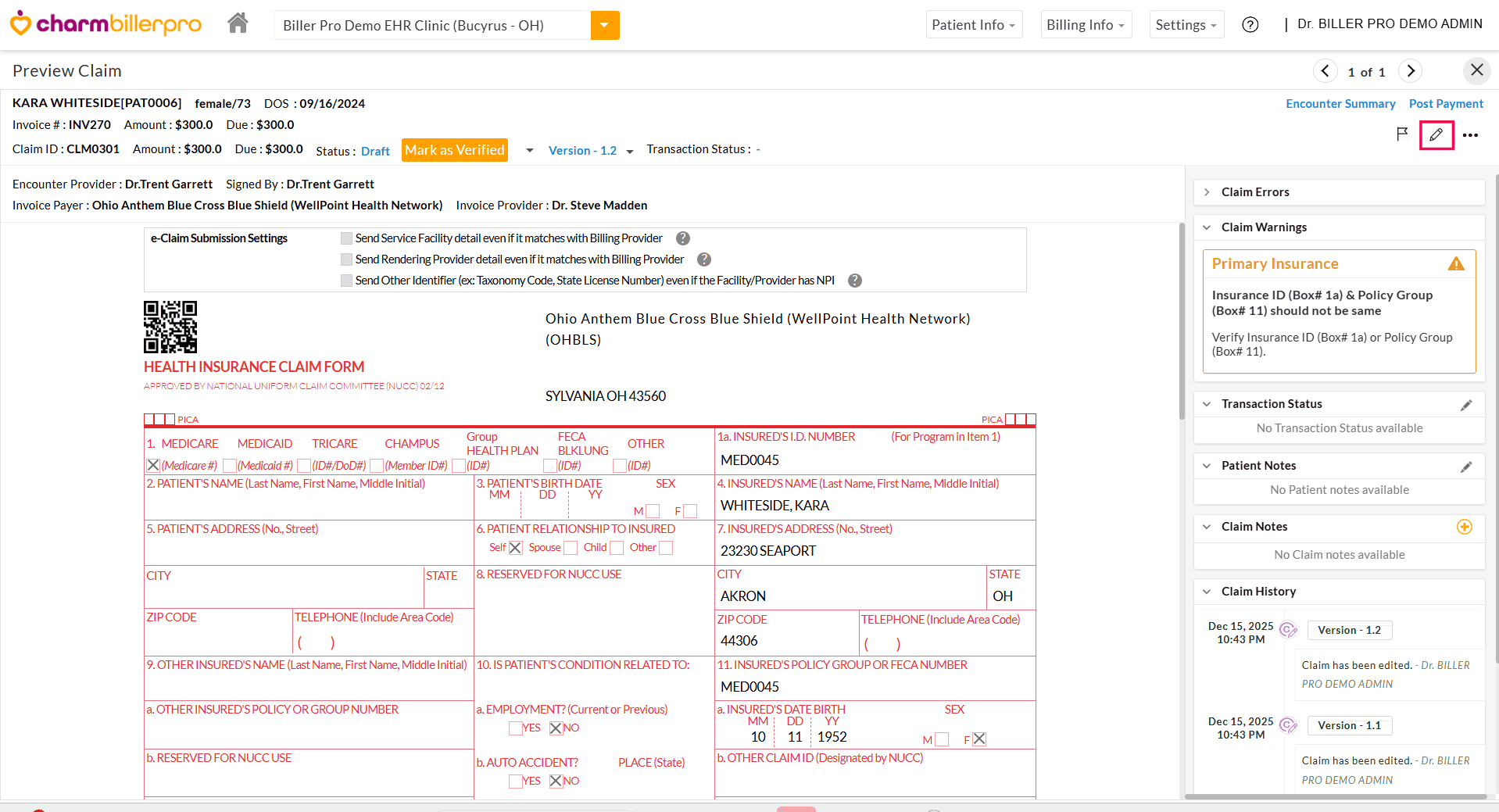Close the Preview Claim view
This screenshot has width=1499, height=812.
[x=1476, y=70]
